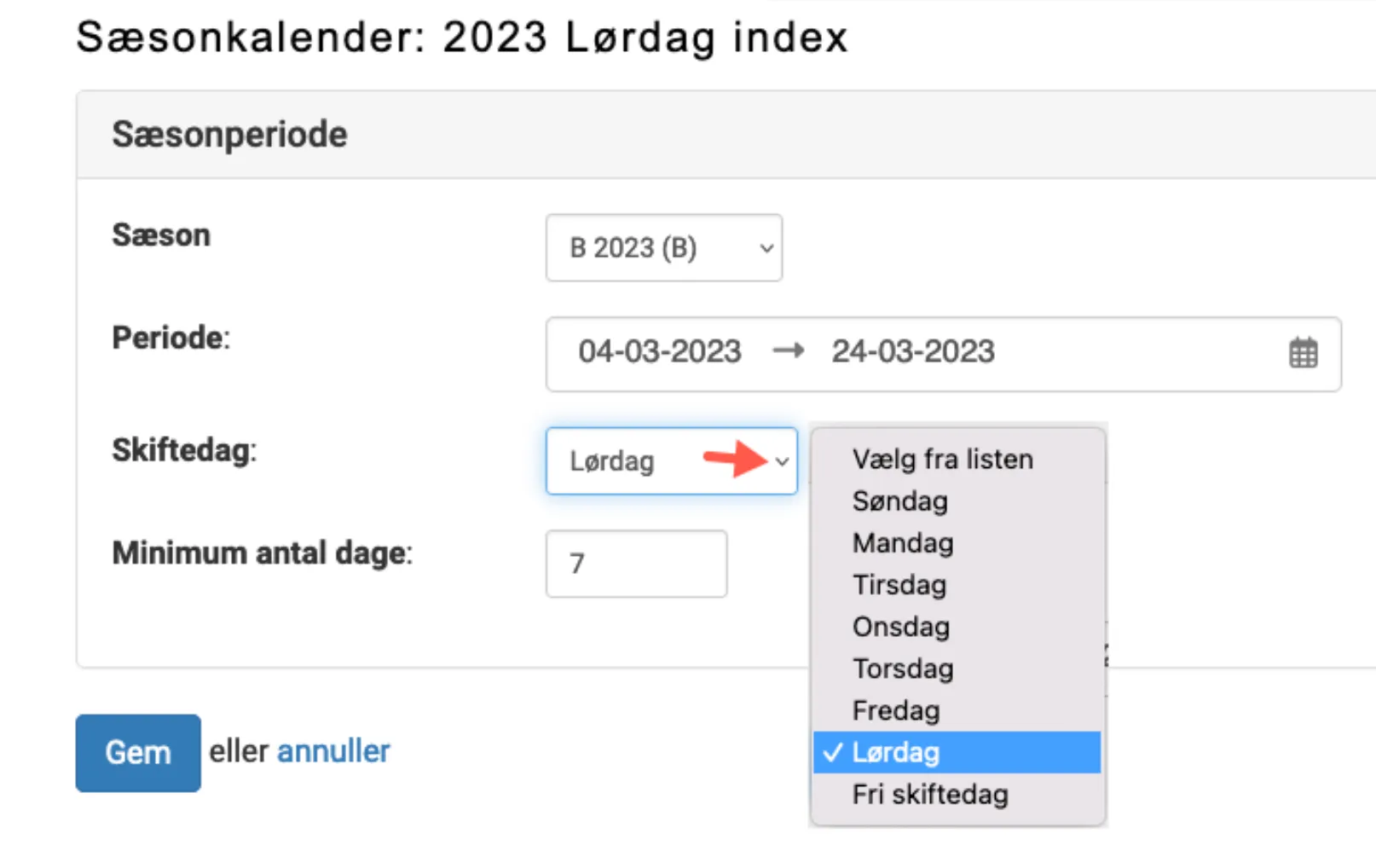The width and height of the screenshot is (1376, 868).
Task: Select Torsdag in the dropdown list
Action: [x=902, y=668]
